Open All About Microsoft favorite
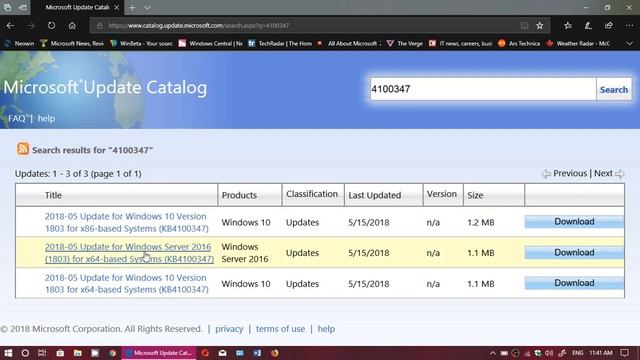640x360 pixels. 349,43
